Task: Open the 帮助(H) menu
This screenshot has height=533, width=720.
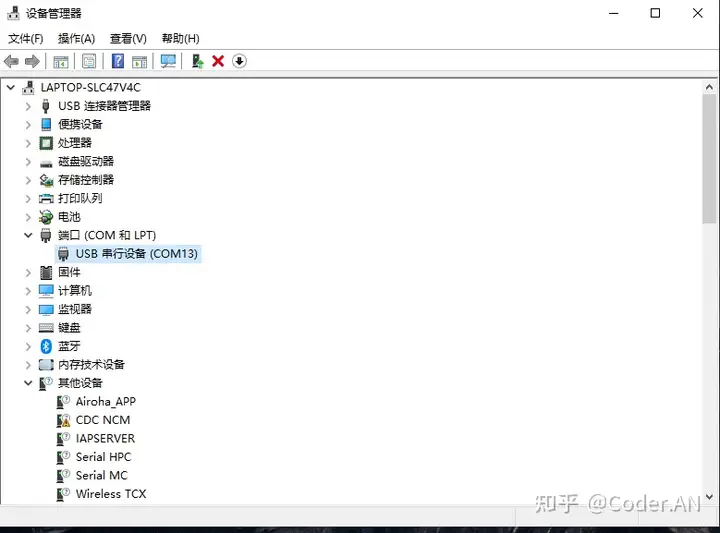Action: click(x=180, y=39)
